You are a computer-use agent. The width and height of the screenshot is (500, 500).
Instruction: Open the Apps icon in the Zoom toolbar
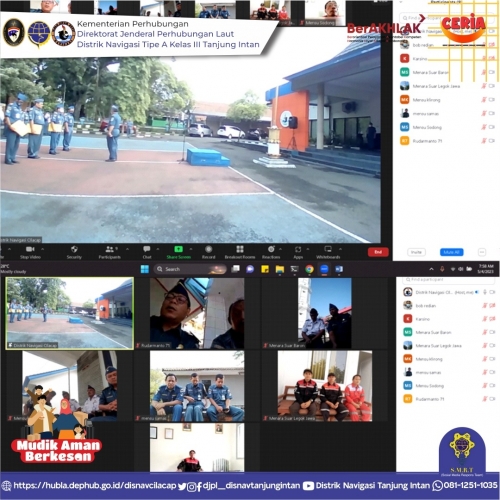[298, 249]
